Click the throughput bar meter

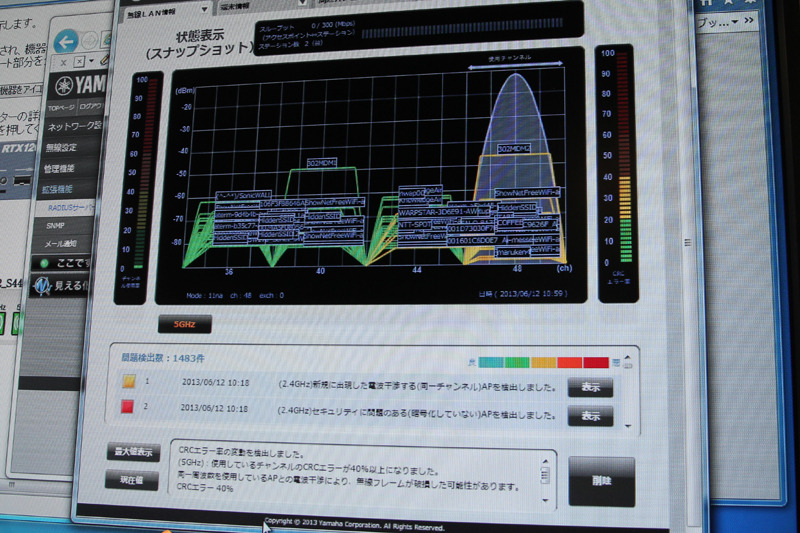click(x=462, y=29)
